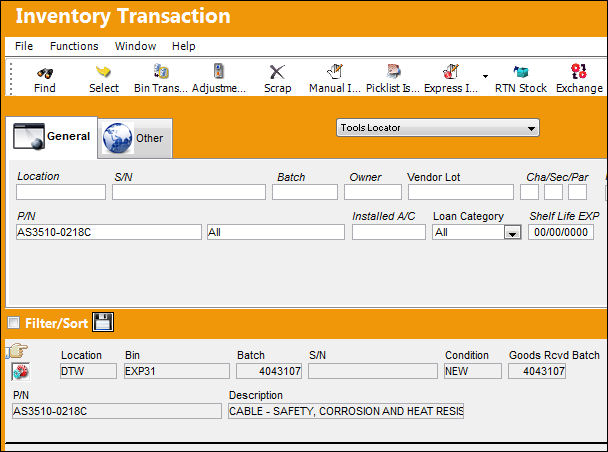
Task: Click the Installed A/C input field
Action: 389,232
